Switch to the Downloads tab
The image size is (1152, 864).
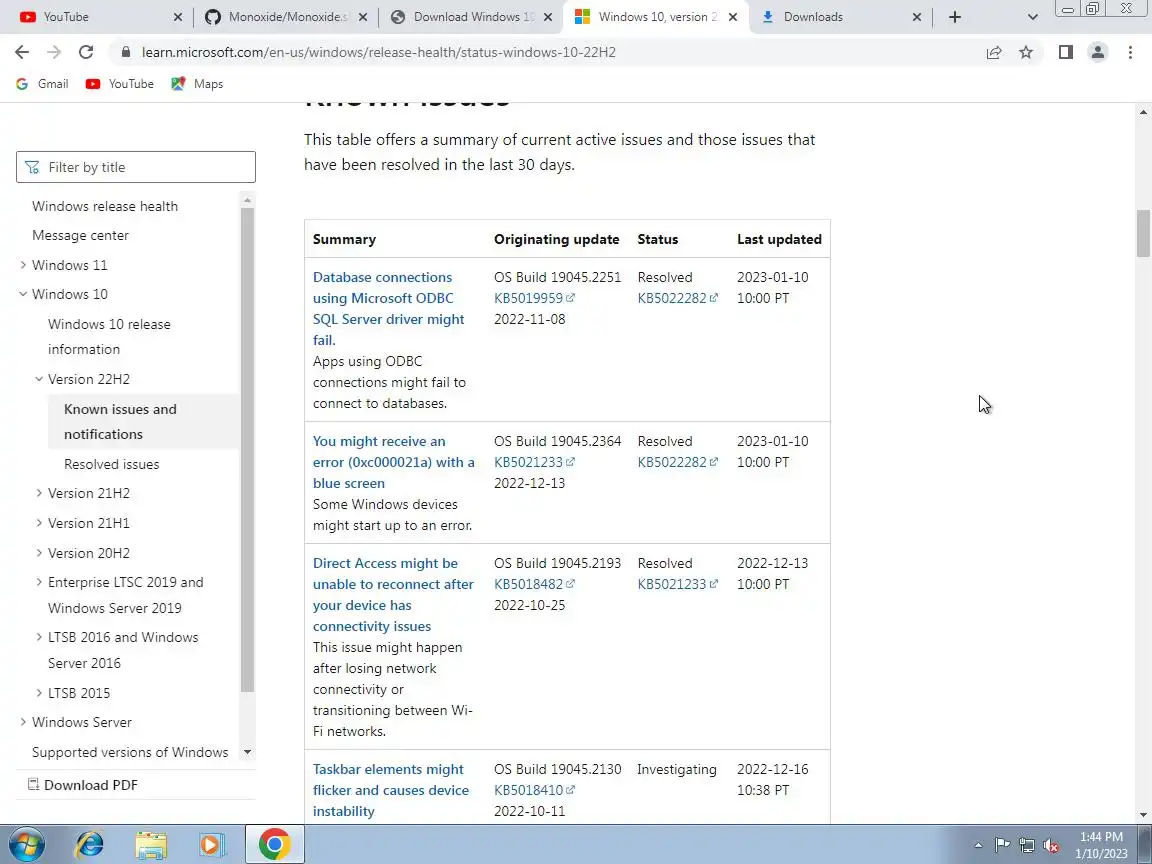pyautogui.click(x=838, y=17)
